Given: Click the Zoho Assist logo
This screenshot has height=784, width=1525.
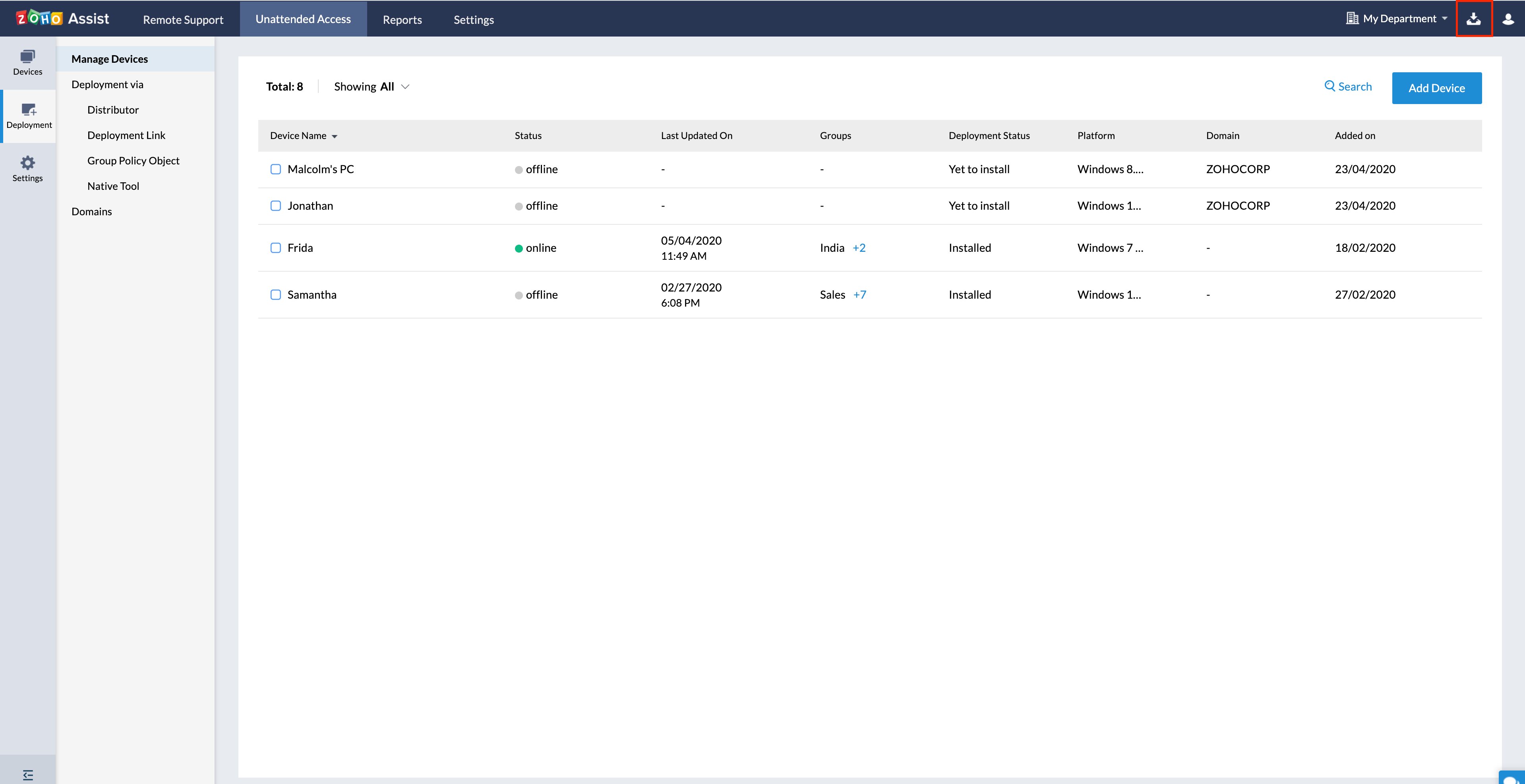Looking at the screenshot, I should (63, 18).
